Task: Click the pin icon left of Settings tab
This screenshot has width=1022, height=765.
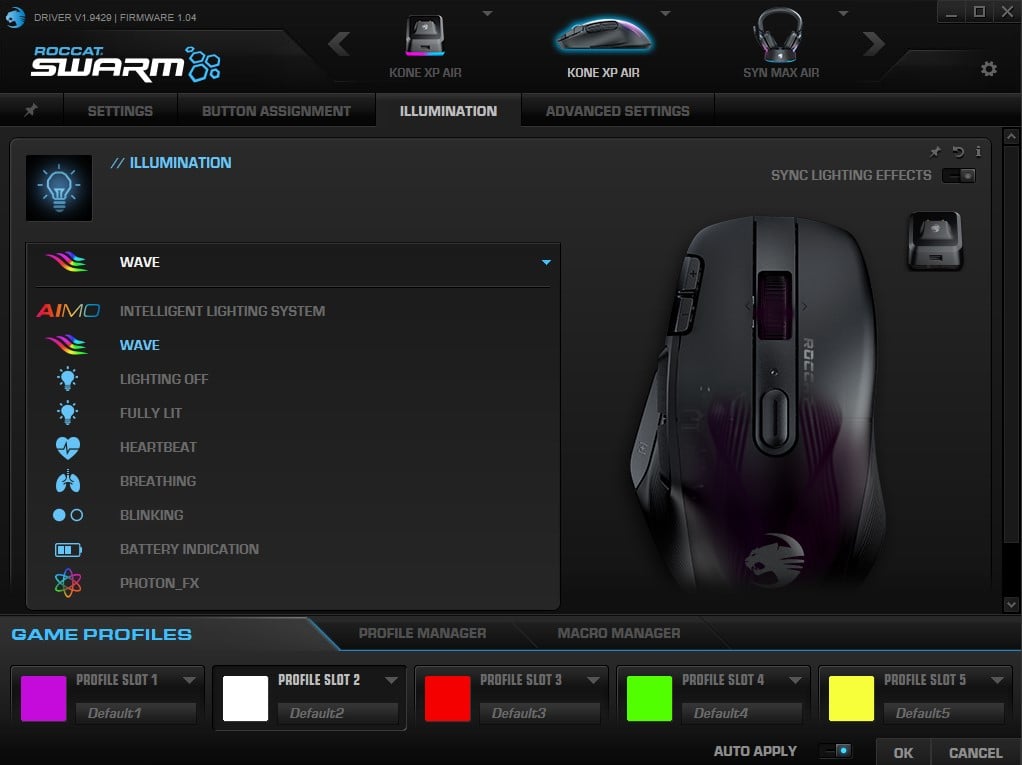Action: pyautogui.click(x=31, y=111)
